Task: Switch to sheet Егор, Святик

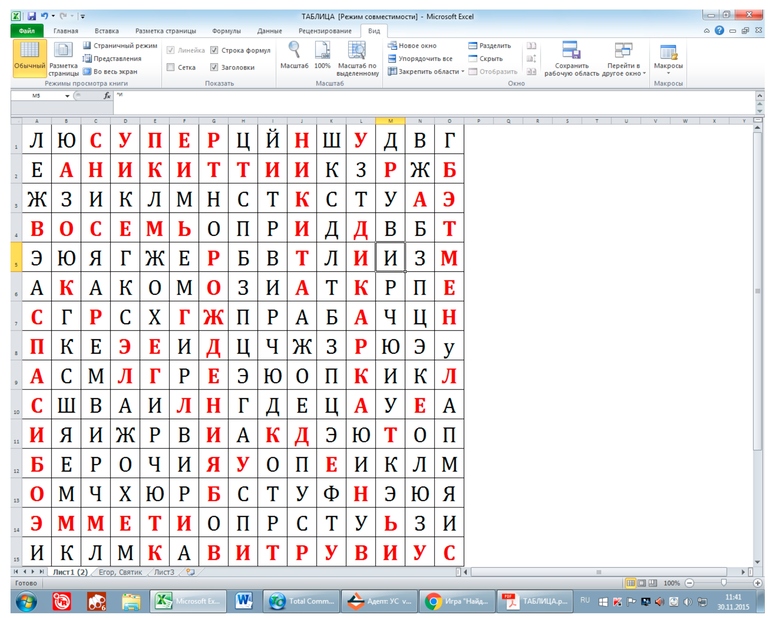Action: pos(120,573)
